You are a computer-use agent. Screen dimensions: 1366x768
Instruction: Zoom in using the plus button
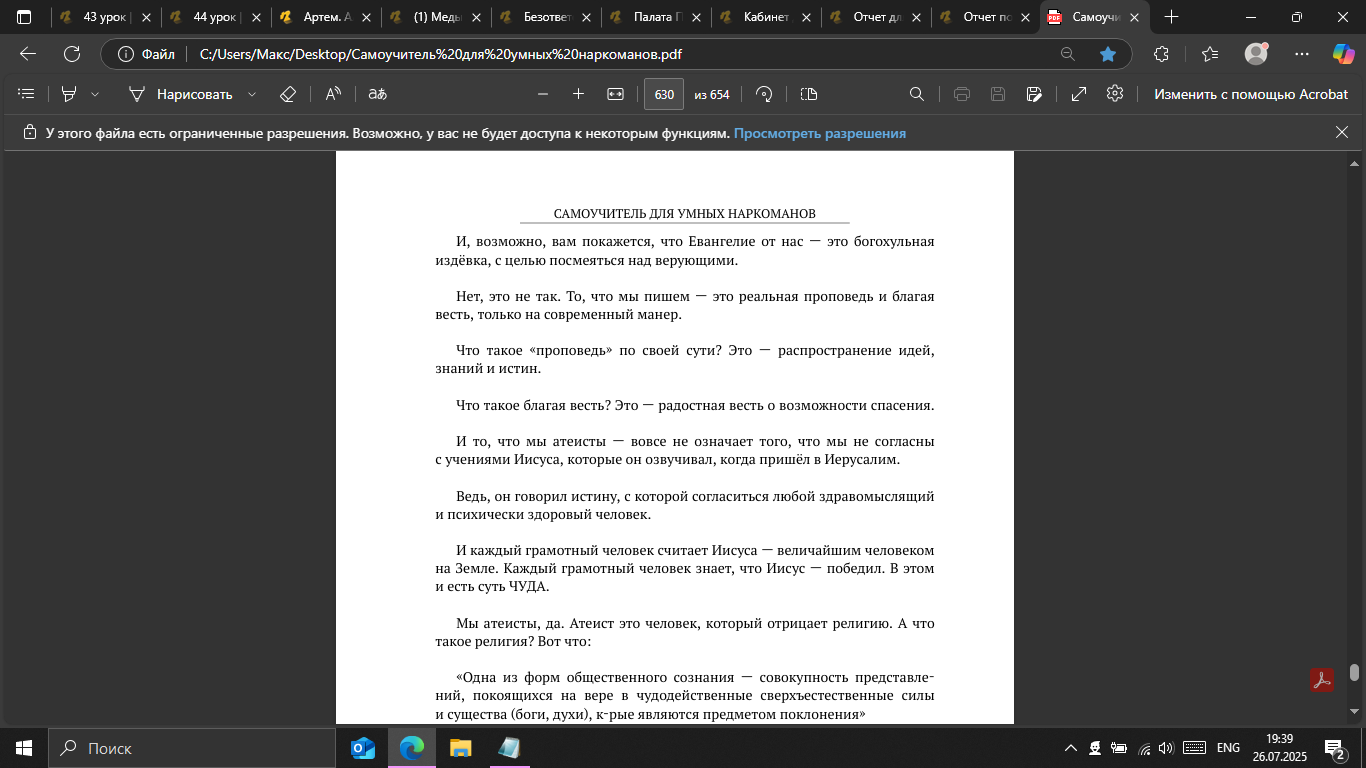click(x=578, y=94)
